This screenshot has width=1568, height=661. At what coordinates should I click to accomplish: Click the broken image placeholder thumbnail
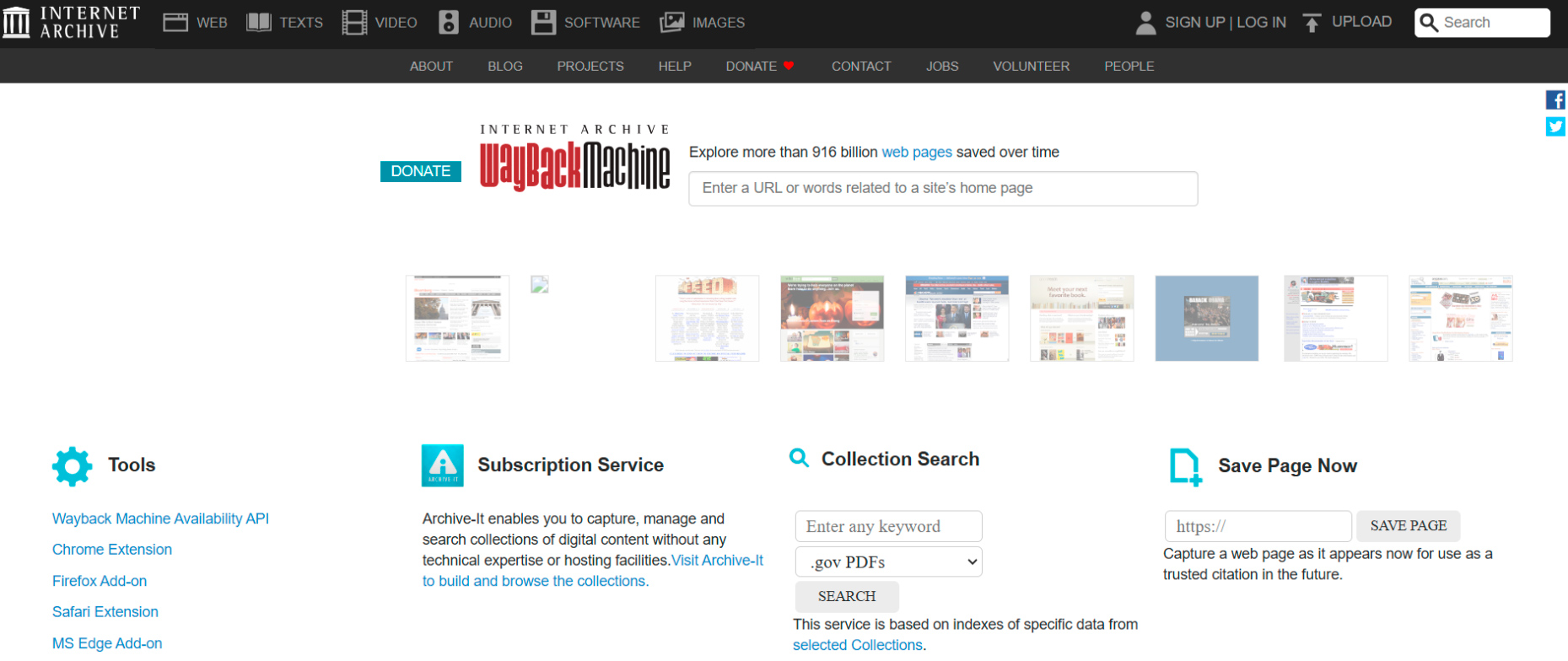coord(540,285)
